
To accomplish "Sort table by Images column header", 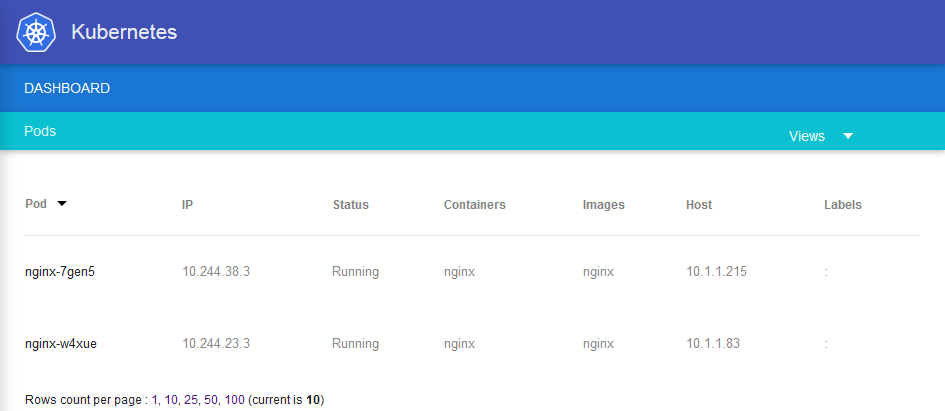I will pos(603,205).
